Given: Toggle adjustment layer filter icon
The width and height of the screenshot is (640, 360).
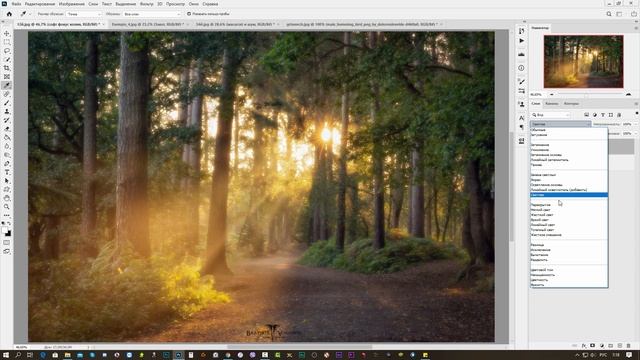Looking at the screenshot, I should click(x=595, y=115).
